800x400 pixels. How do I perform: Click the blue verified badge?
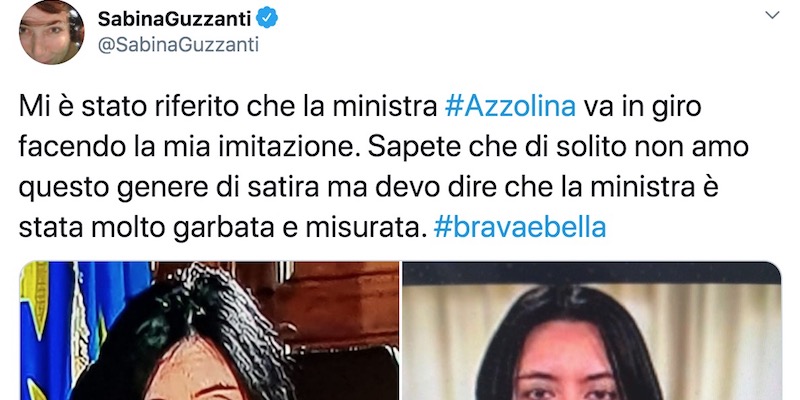click(x=267, y=19)
